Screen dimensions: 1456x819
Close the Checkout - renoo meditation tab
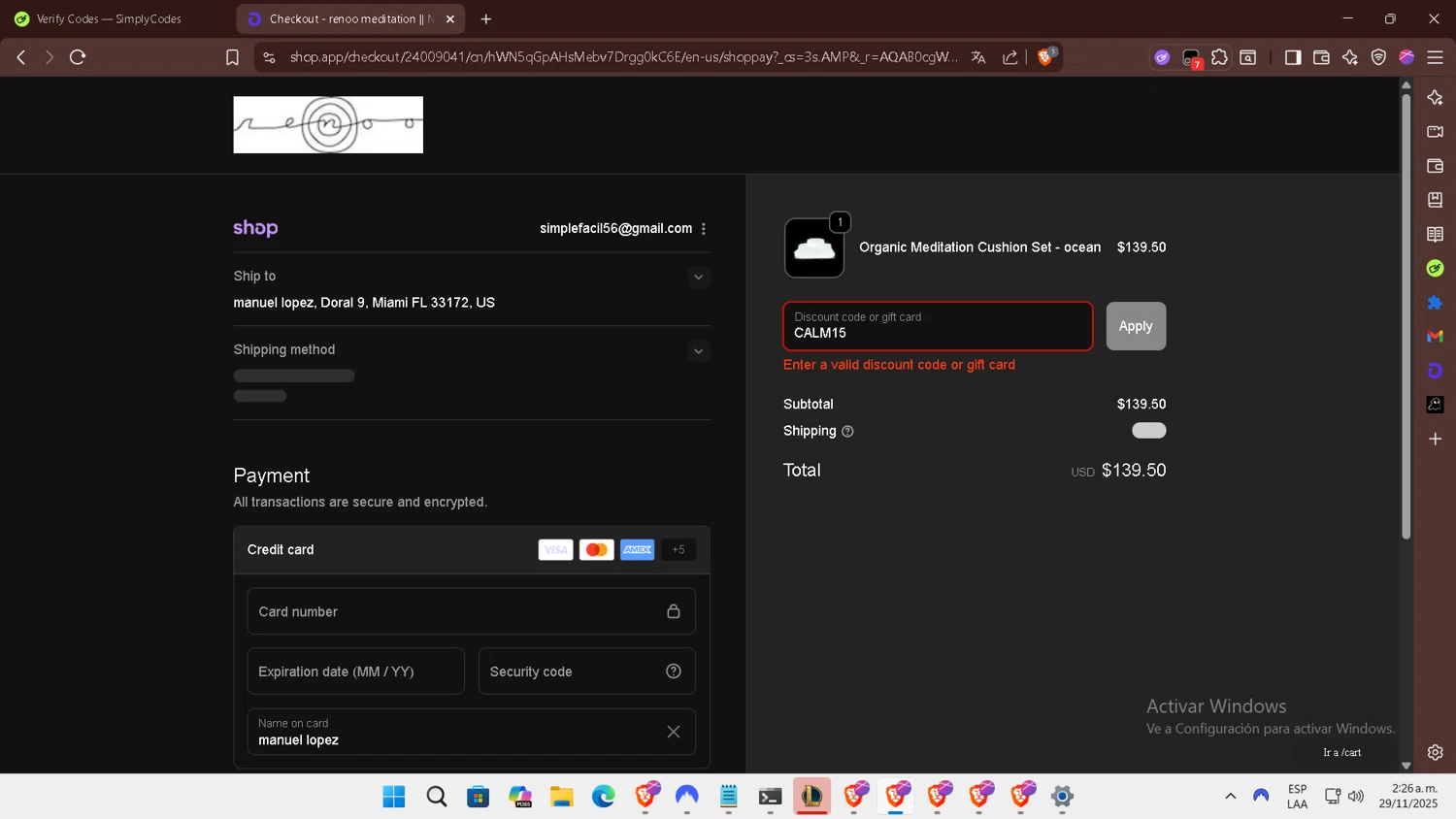(450, 19)
